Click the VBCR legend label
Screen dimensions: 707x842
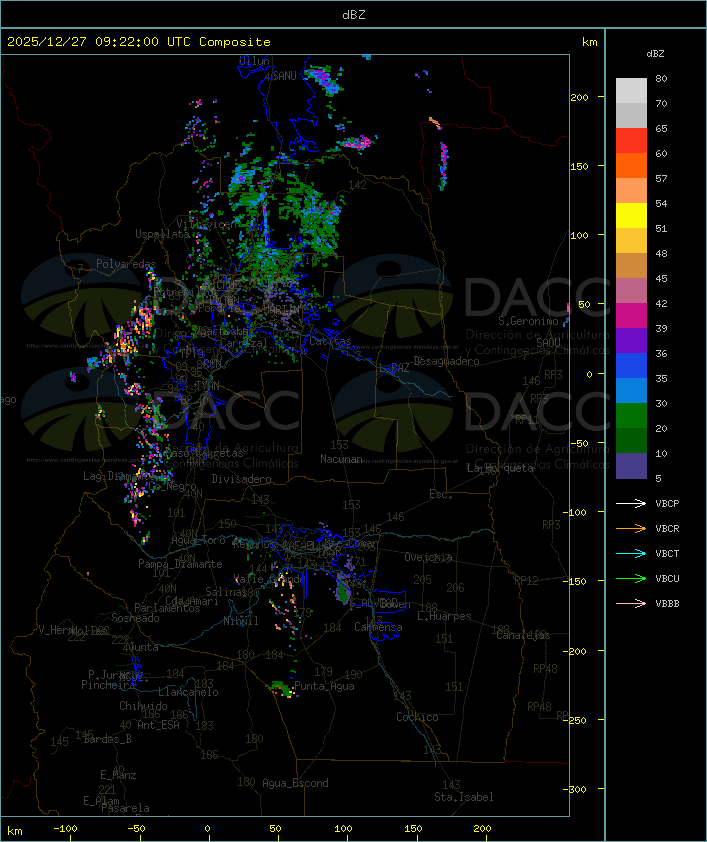coord(667,528)
